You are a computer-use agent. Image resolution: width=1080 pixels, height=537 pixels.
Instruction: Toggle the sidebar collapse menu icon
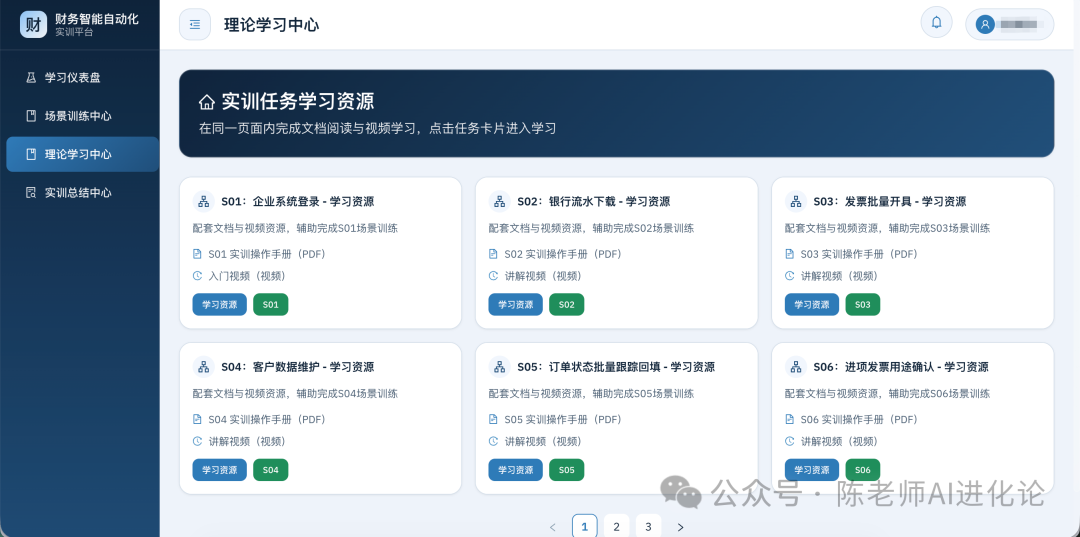pos(195,24)
